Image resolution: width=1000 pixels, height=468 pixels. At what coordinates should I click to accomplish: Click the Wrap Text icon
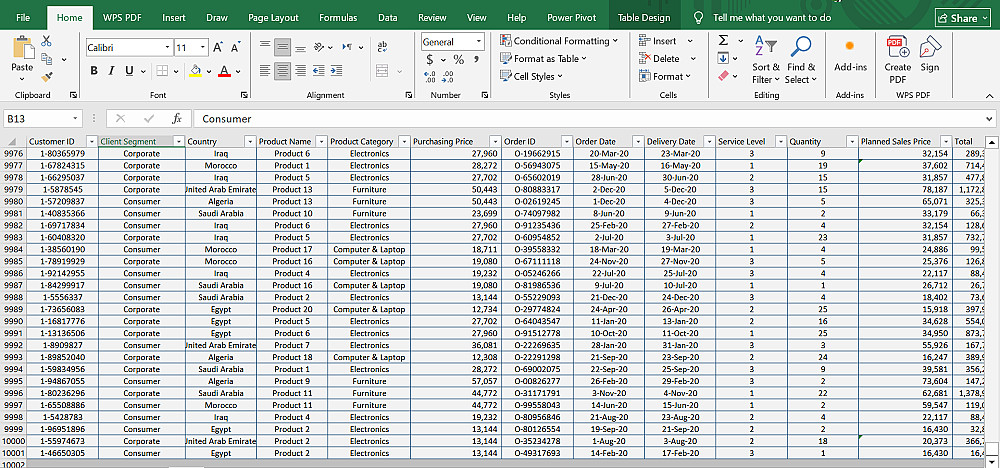click(383, 47)
